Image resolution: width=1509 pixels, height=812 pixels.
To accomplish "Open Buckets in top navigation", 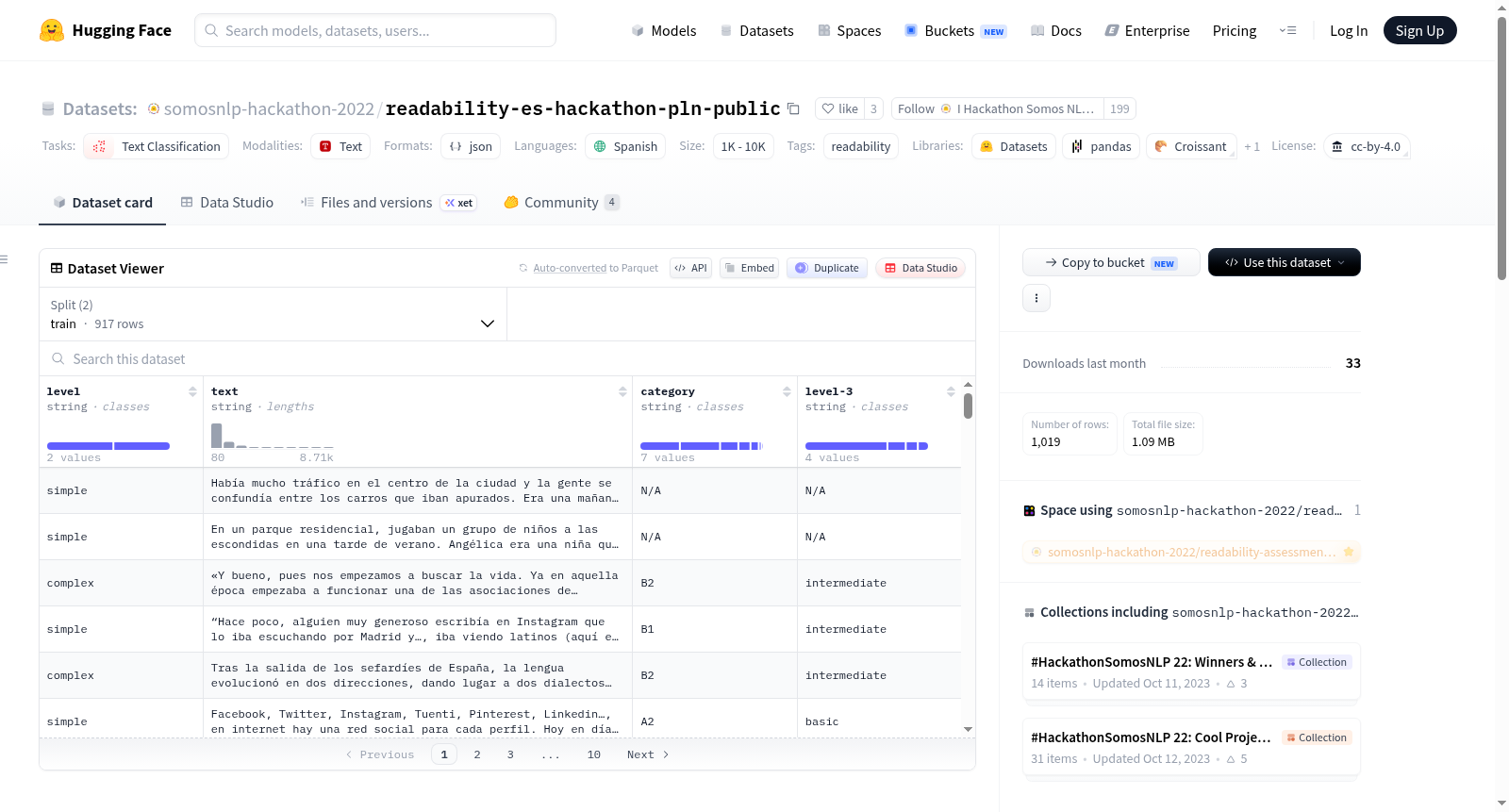I will click(955, 30).
